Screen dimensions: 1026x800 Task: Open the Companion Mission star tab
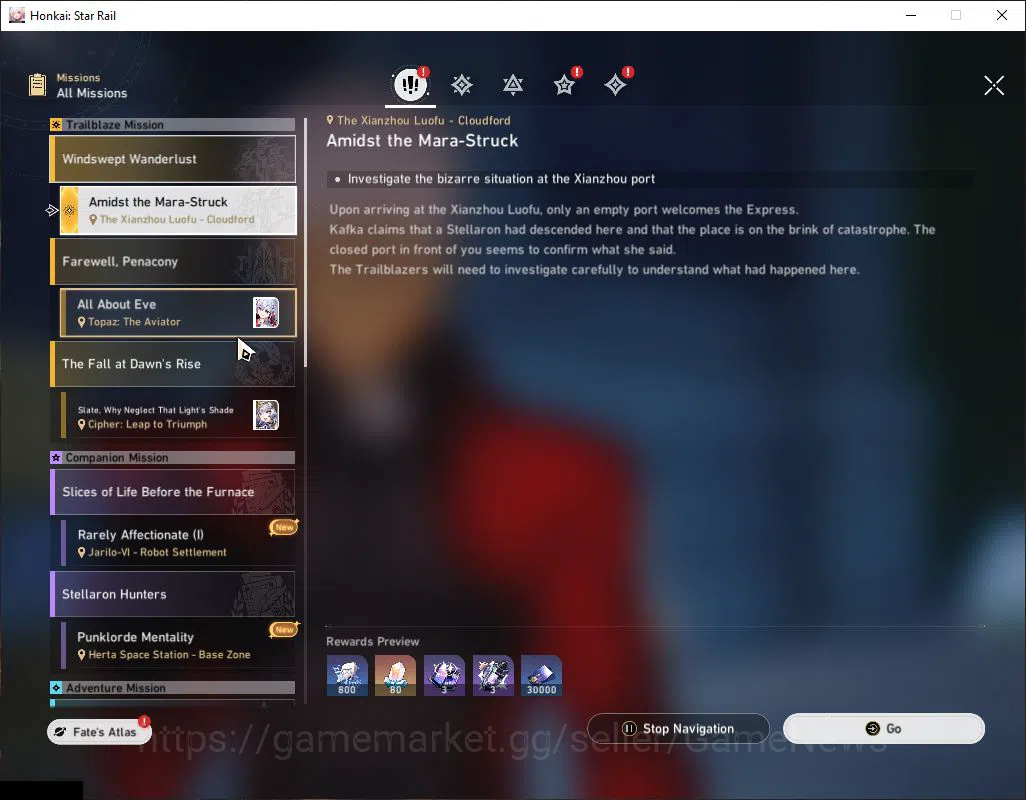pos(564,84)
